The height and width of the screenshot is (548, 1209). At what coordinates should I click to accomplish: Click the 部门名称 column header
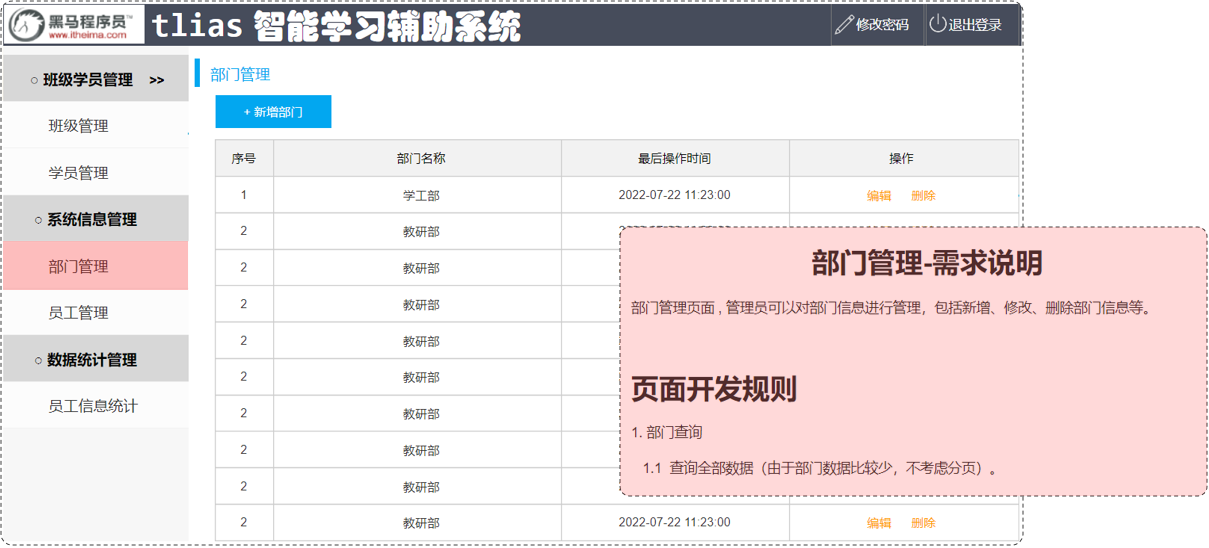pyautogui.click(x=420, y=159)
